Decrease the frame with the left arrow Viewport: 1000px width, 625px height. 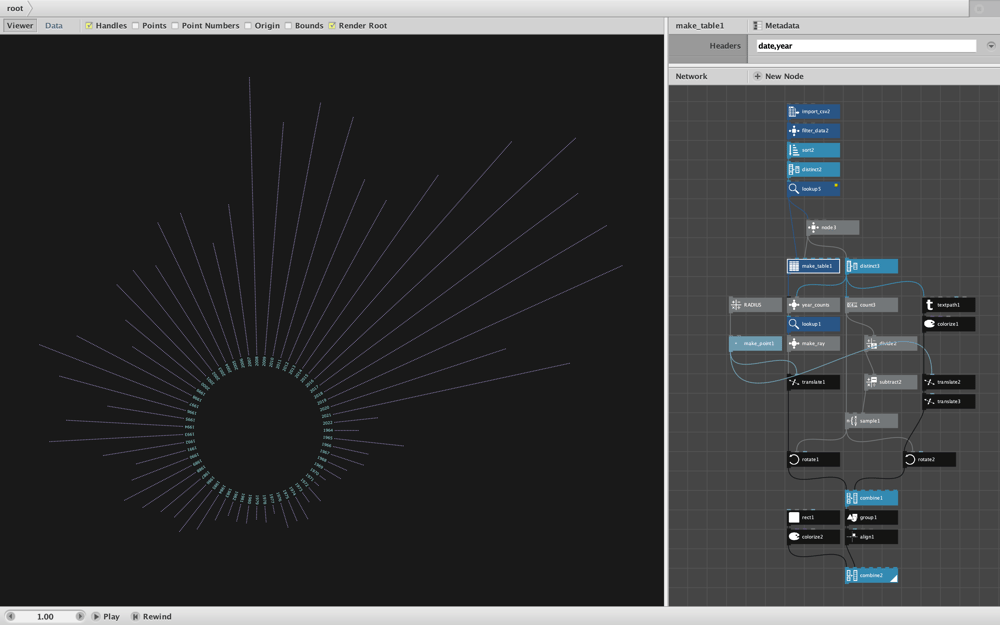[10, 617]
